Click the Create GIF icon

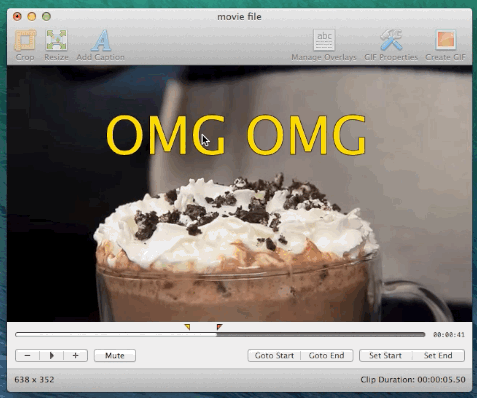(x=445, y=40)
